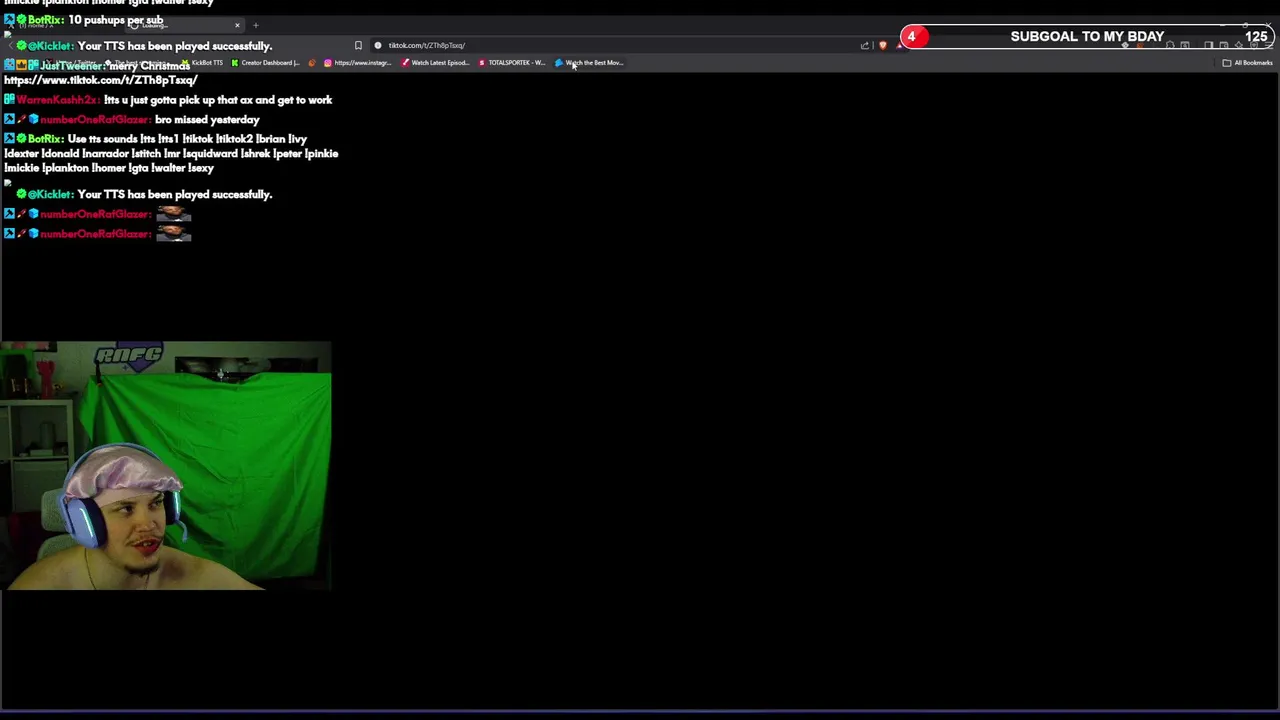Open the Watch the Best Movies bookmark
Screen dimensions: 1280x720
click(x=590, y=63)
